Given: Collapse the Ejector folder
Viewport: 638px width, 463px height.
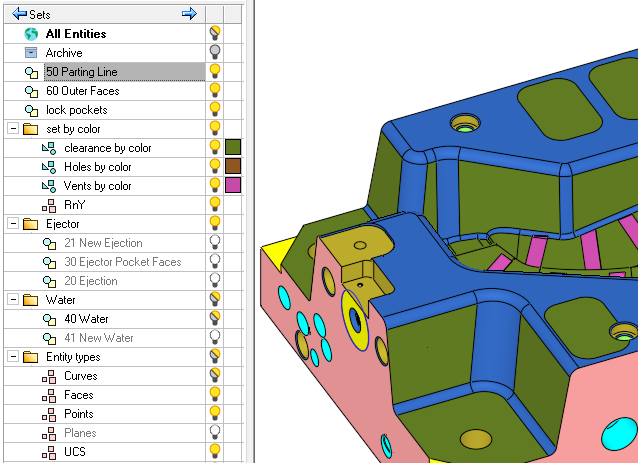Looking at the screenshot, I should pos(12,224).
